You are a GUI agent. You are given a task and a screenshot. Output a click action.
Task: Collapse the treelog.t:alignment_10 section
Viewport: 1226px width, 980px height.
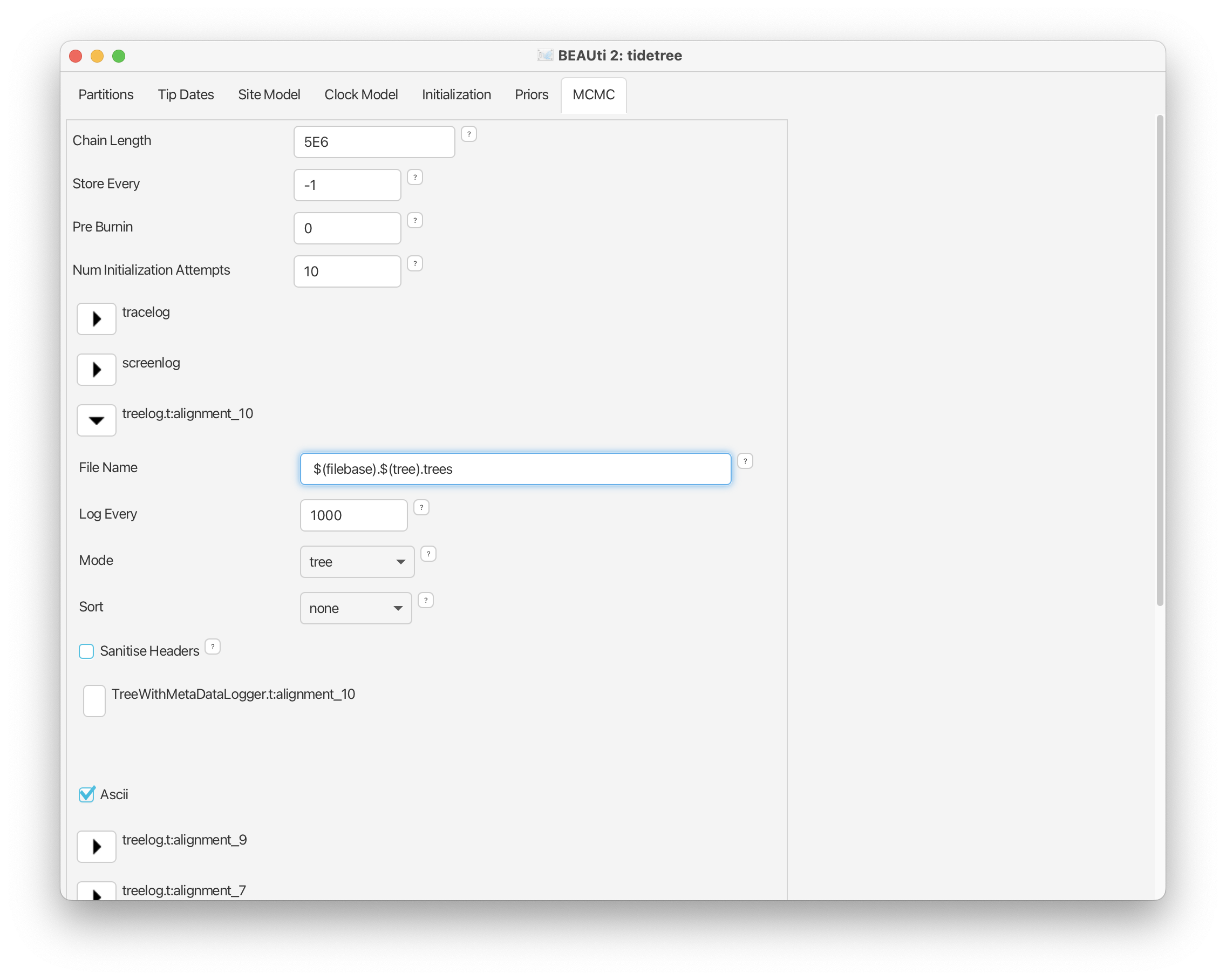[x=97, y=420]
